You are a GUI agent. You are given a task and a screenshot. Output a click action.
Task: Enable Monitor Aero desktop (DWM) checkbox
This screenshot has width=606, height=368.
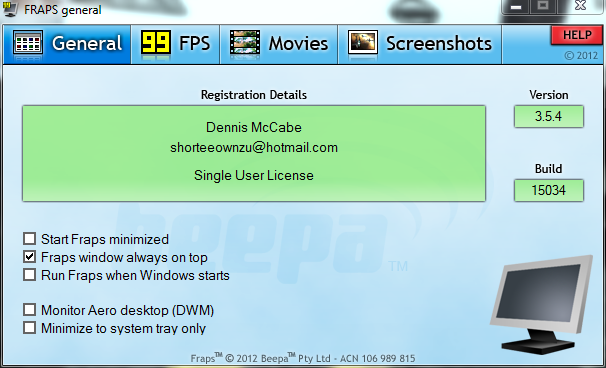pyautogui.click(x=29, y=310)
